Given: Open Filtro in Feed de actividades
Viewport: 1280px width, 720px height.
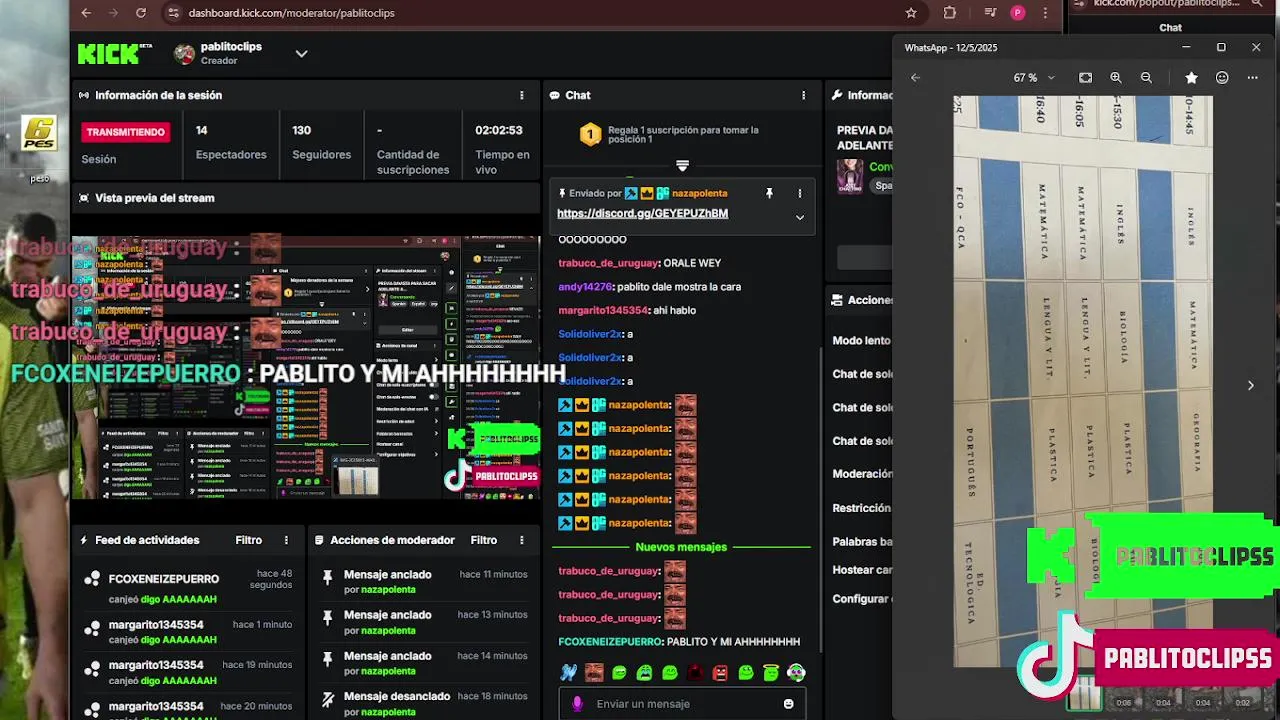Looking at the screenshot, I should (x=249, y=540).
